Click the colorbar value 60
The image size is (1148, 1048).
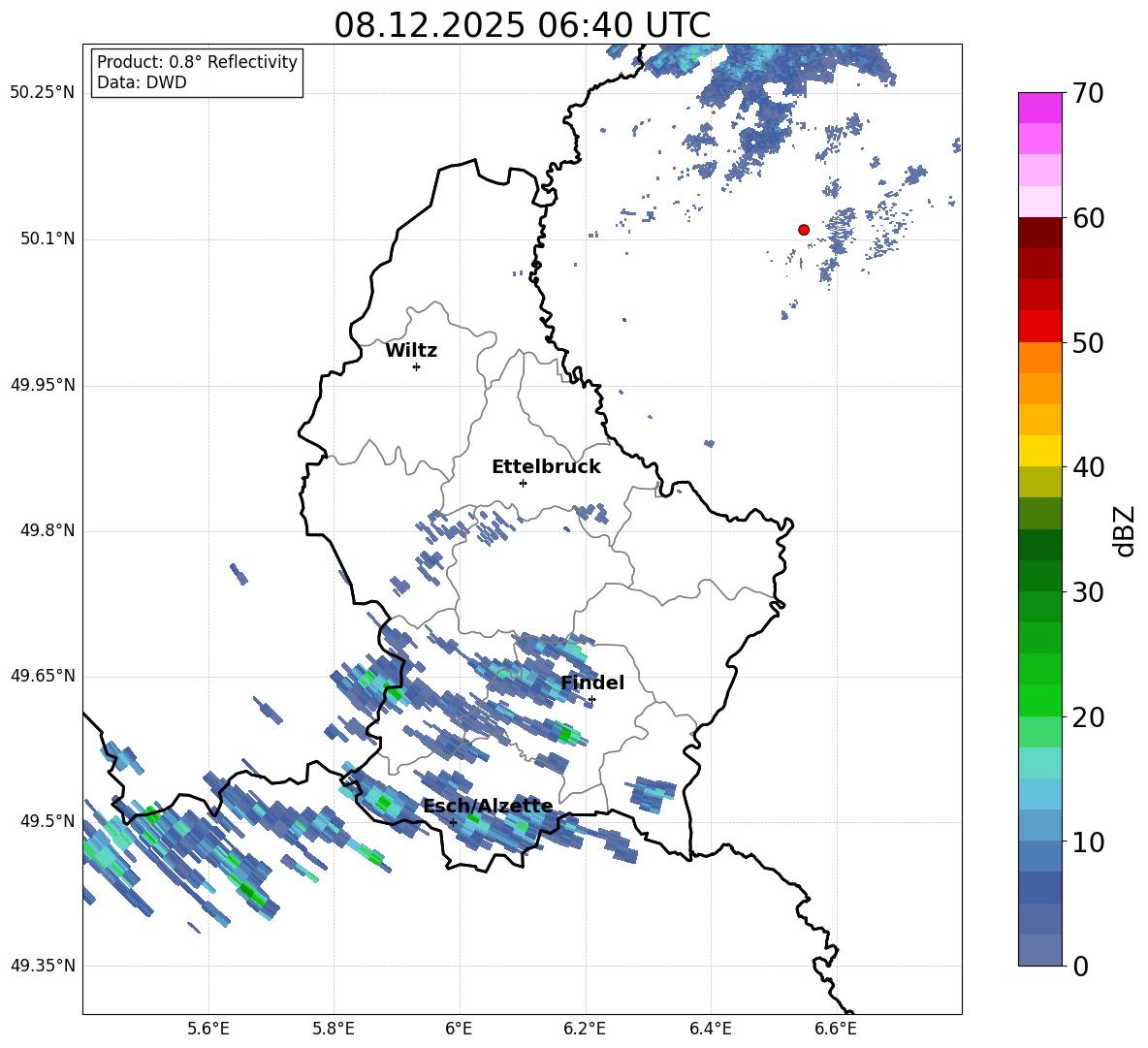(1088, 218)
